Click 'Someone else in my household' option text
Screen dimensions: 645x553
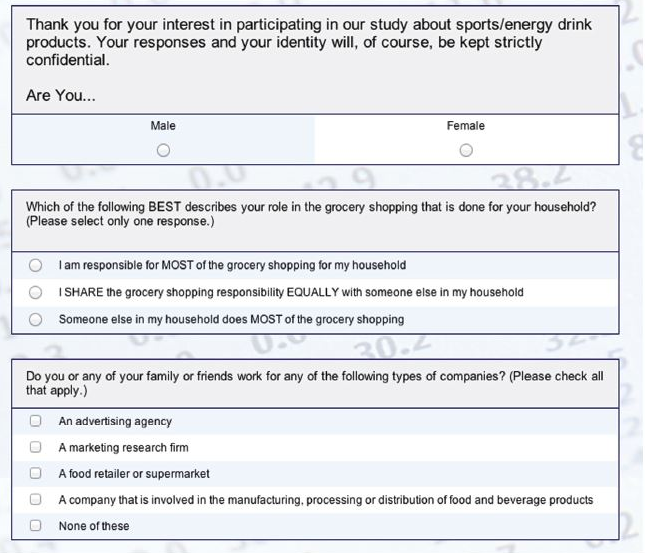click(231, 320)
